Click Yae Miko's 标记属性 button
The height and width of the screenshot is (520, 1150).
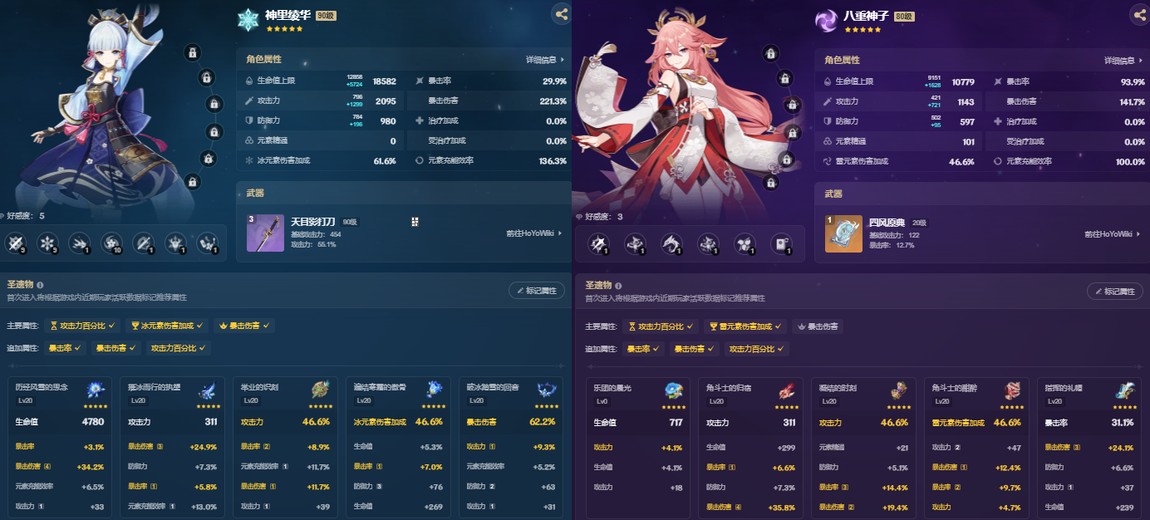click(1115, 291)
